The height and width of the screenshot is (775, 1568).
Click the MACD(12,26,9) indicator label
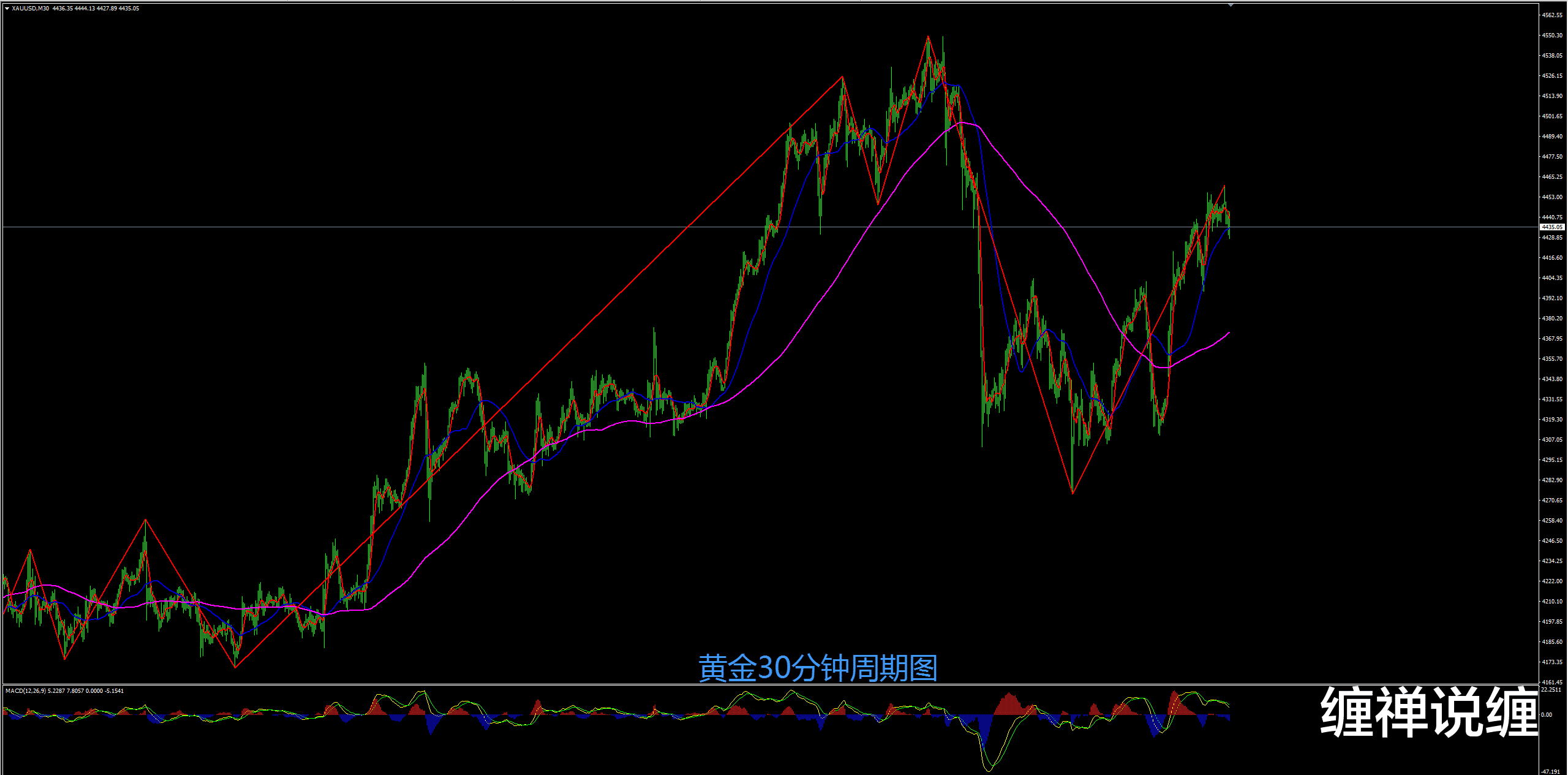26,691
